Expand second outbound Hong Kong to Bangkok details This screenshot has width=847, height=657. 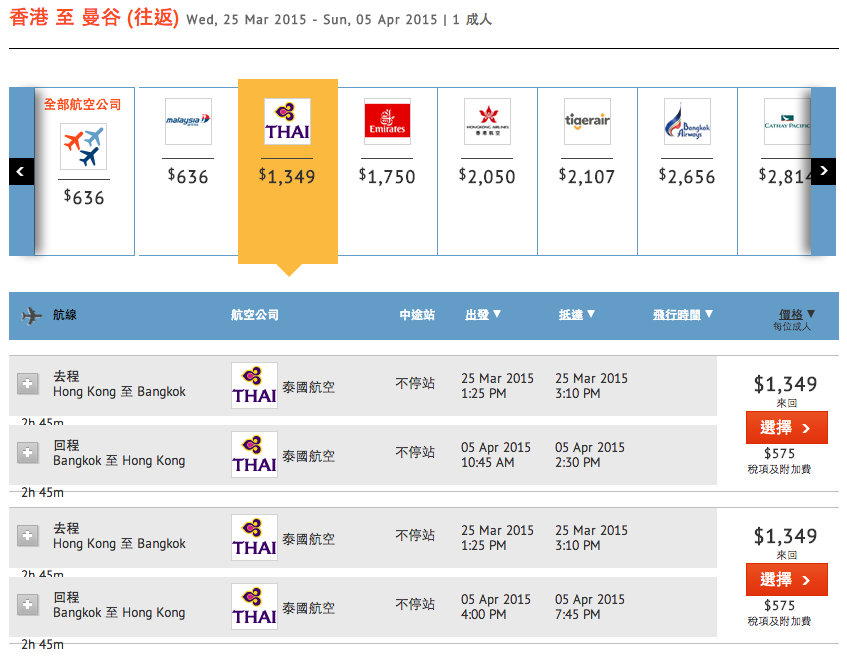pos(28,535)
